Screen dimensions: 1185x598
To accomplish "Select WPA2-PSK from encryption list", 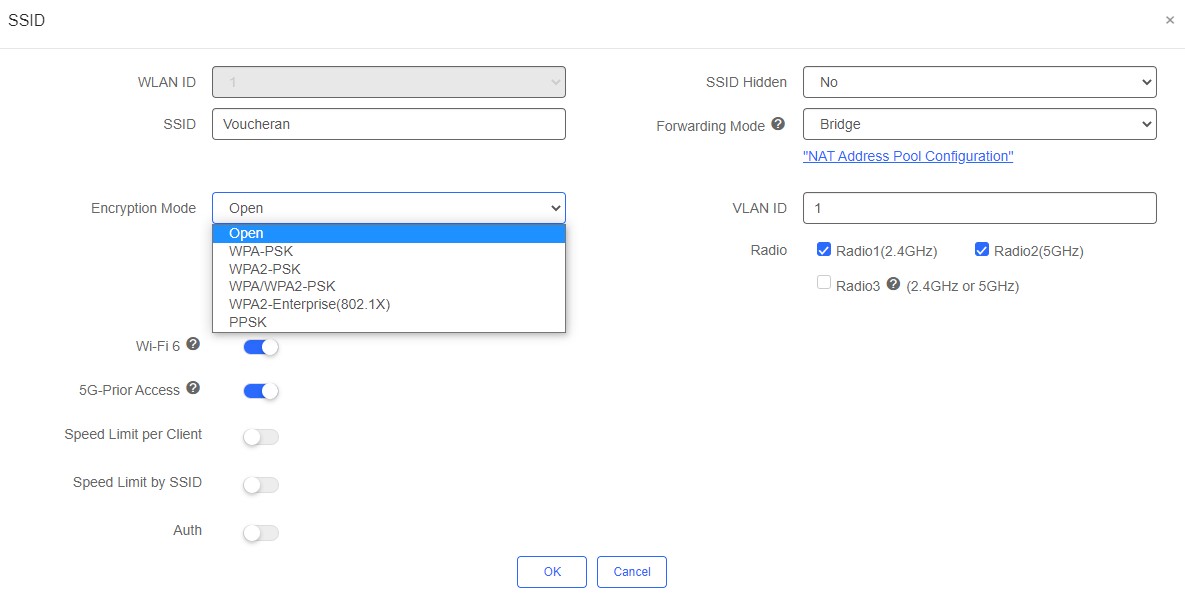I will (x=265, y=269).
